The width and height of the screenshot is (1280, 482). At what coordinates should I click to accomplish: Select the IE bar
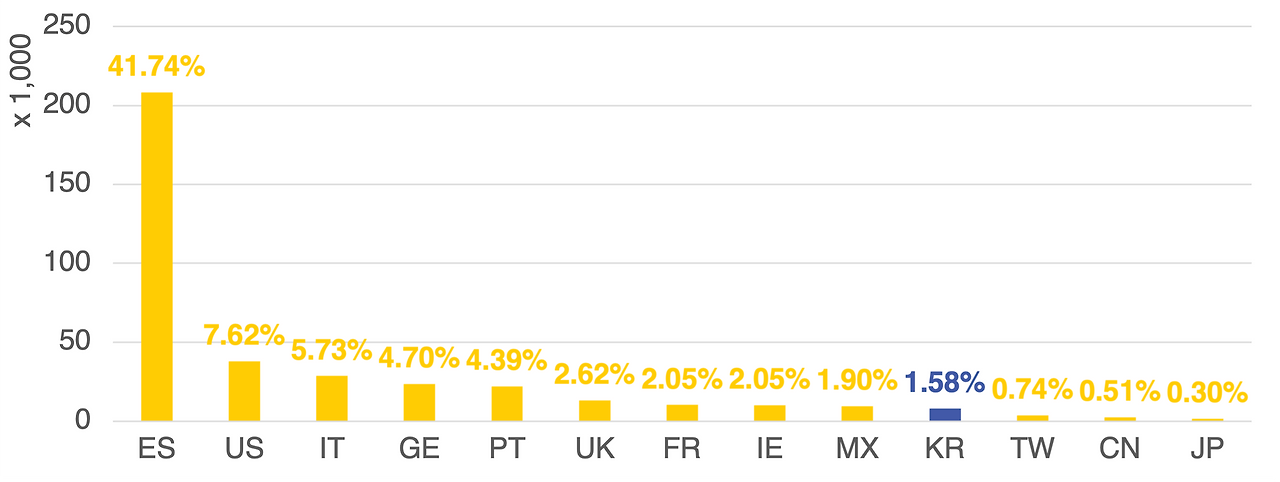pos(770,413)
